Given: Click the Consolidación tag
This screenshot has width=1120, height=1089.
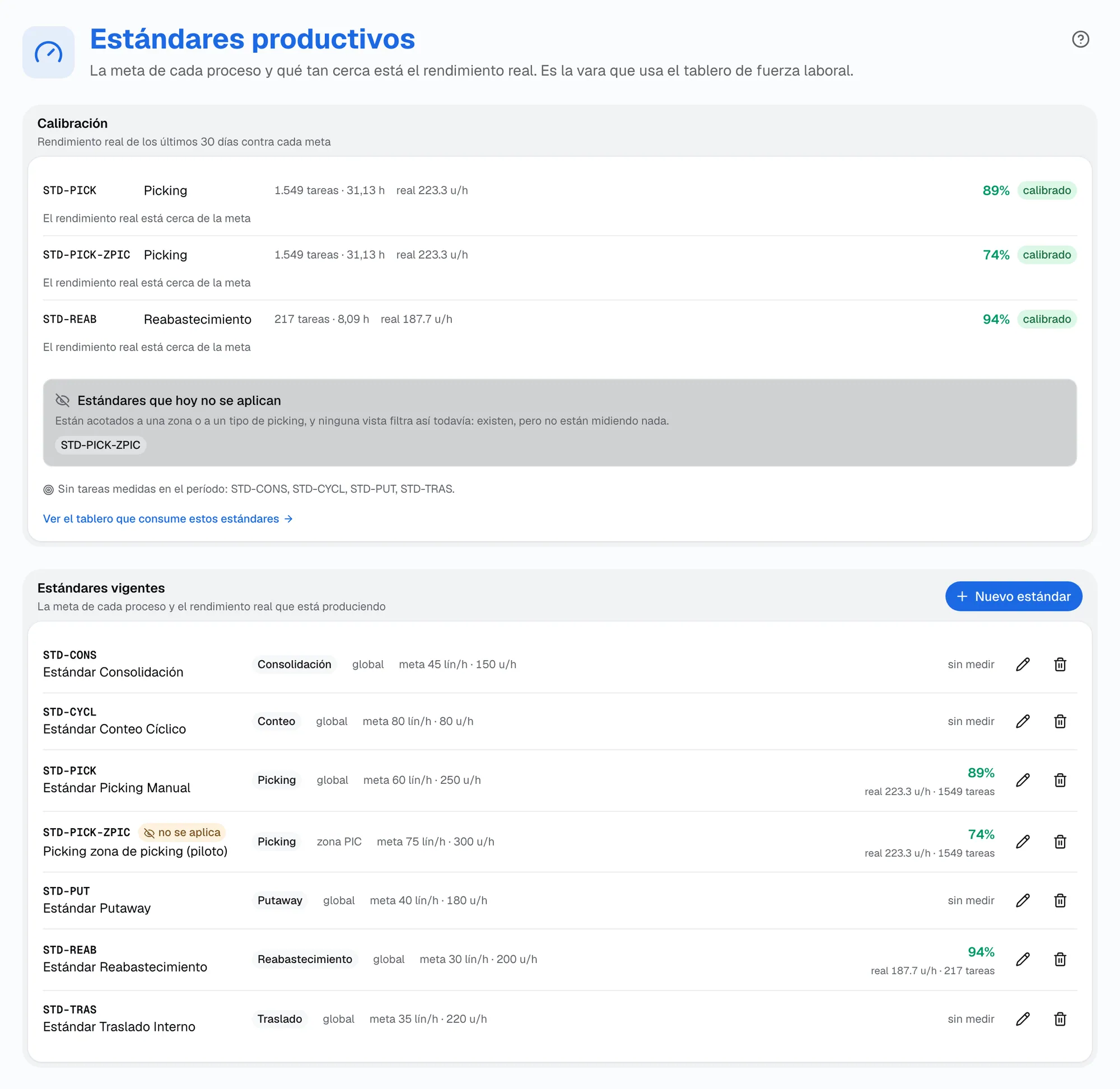Looking at the screenshot, I should (x=294, y=664).
